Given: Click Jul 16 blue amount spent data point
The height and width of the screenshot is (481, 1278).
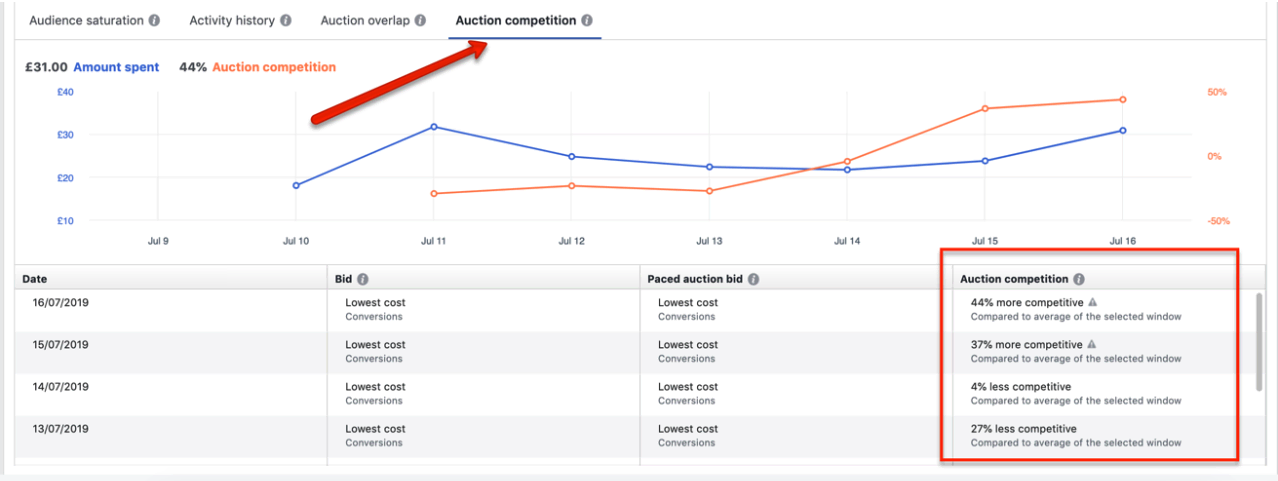Looking at the screenshot, I should coord(1123,131).
